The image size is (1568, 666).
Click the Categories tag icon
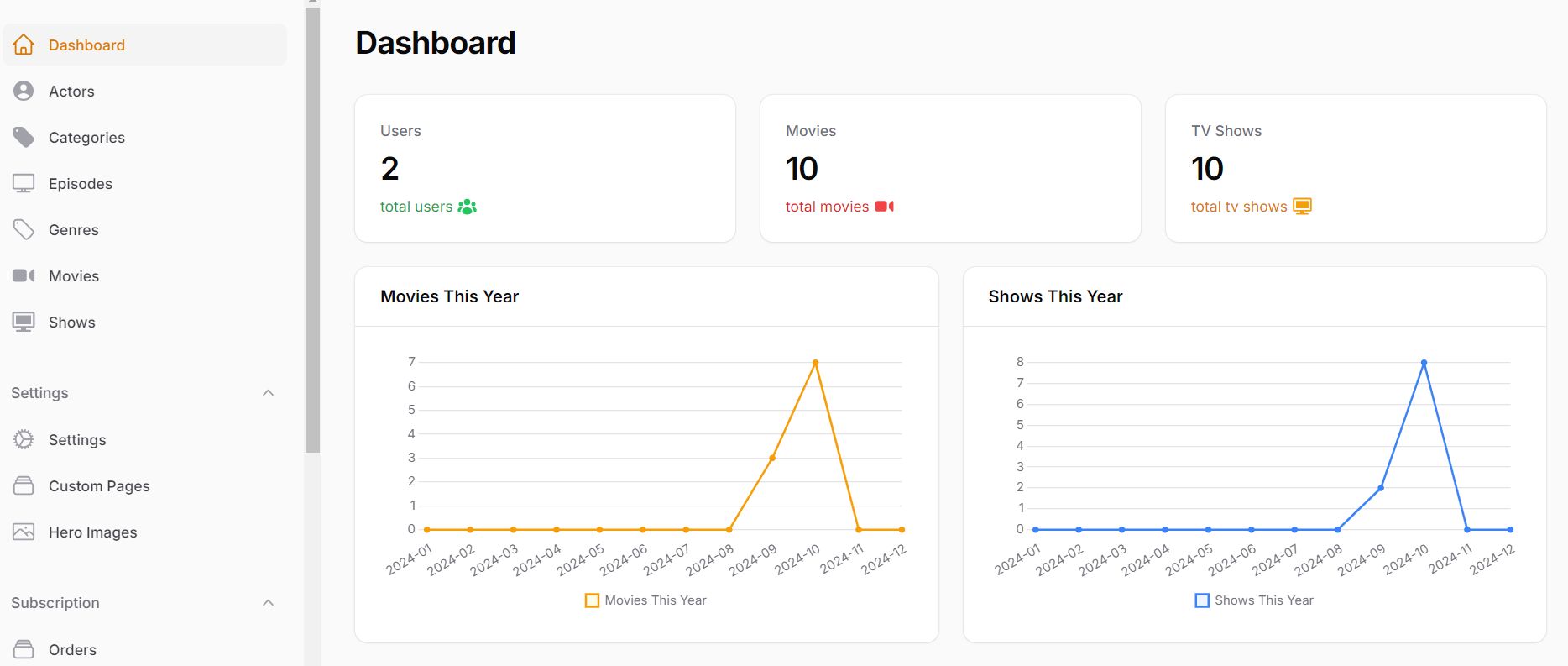[x=24, y=137]
